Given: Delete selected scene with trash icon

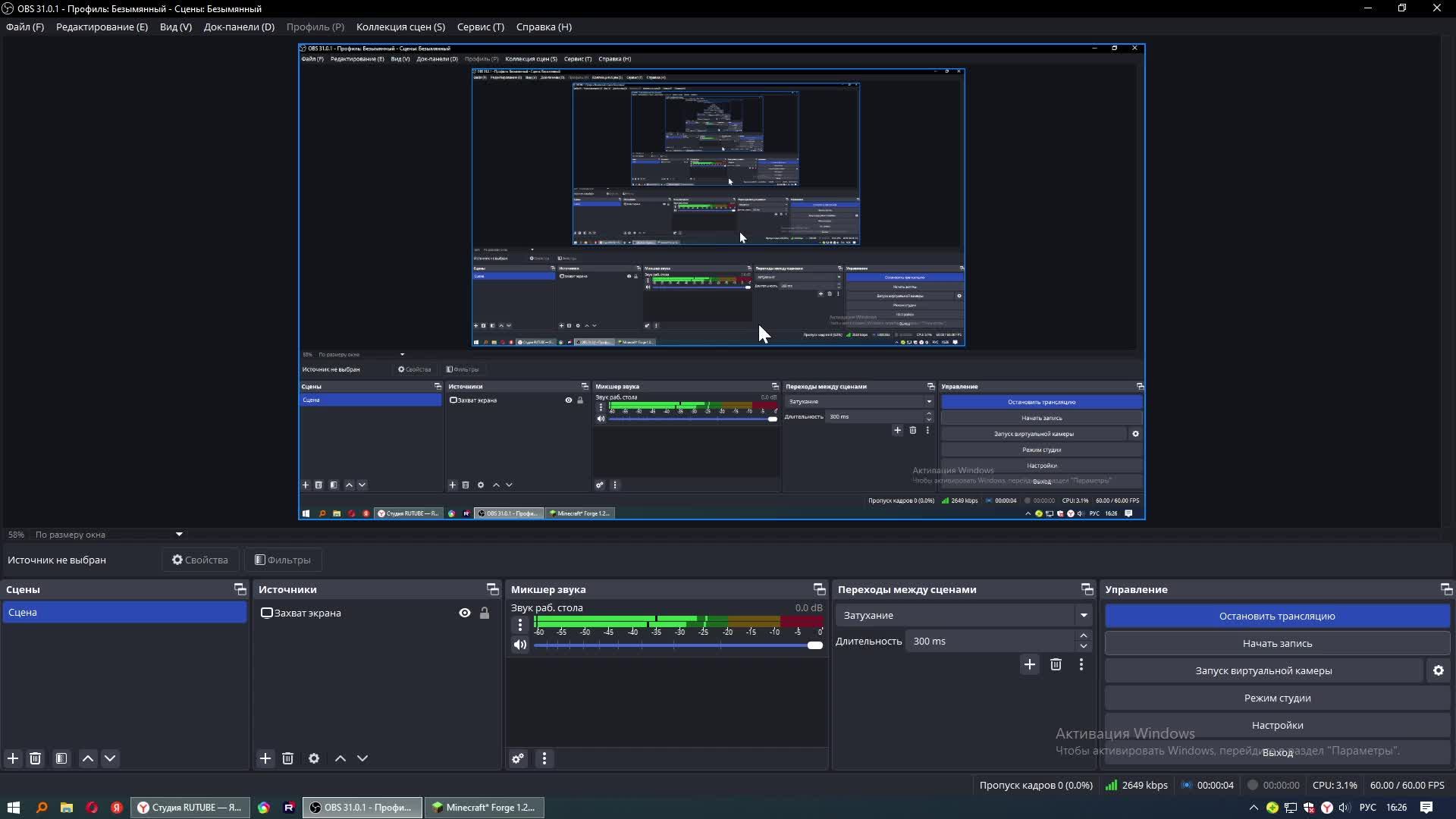Looking at the screenshot, I should (35, 758).
